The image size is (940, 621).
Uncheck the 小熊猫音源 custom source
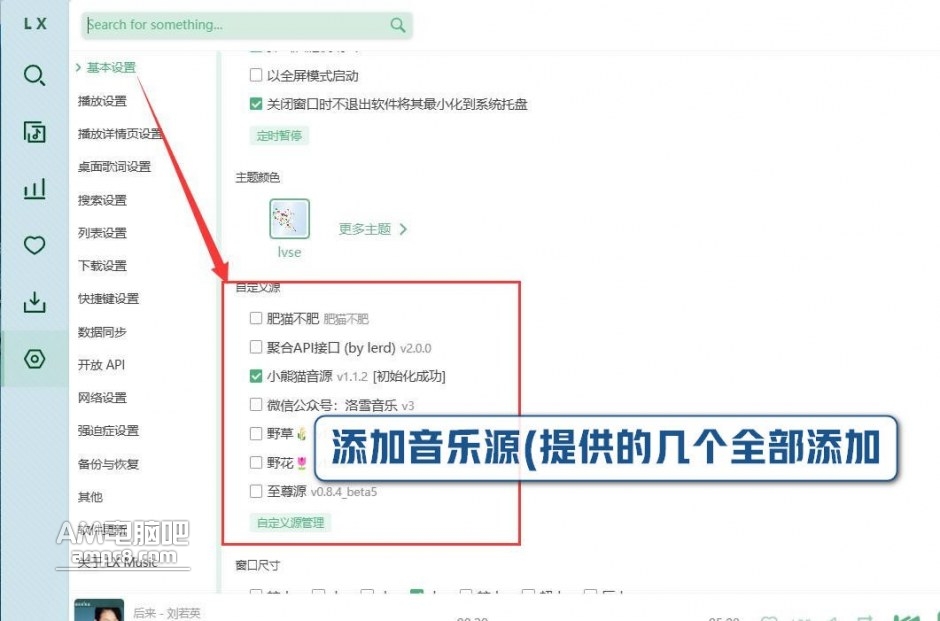click(256, 377)
